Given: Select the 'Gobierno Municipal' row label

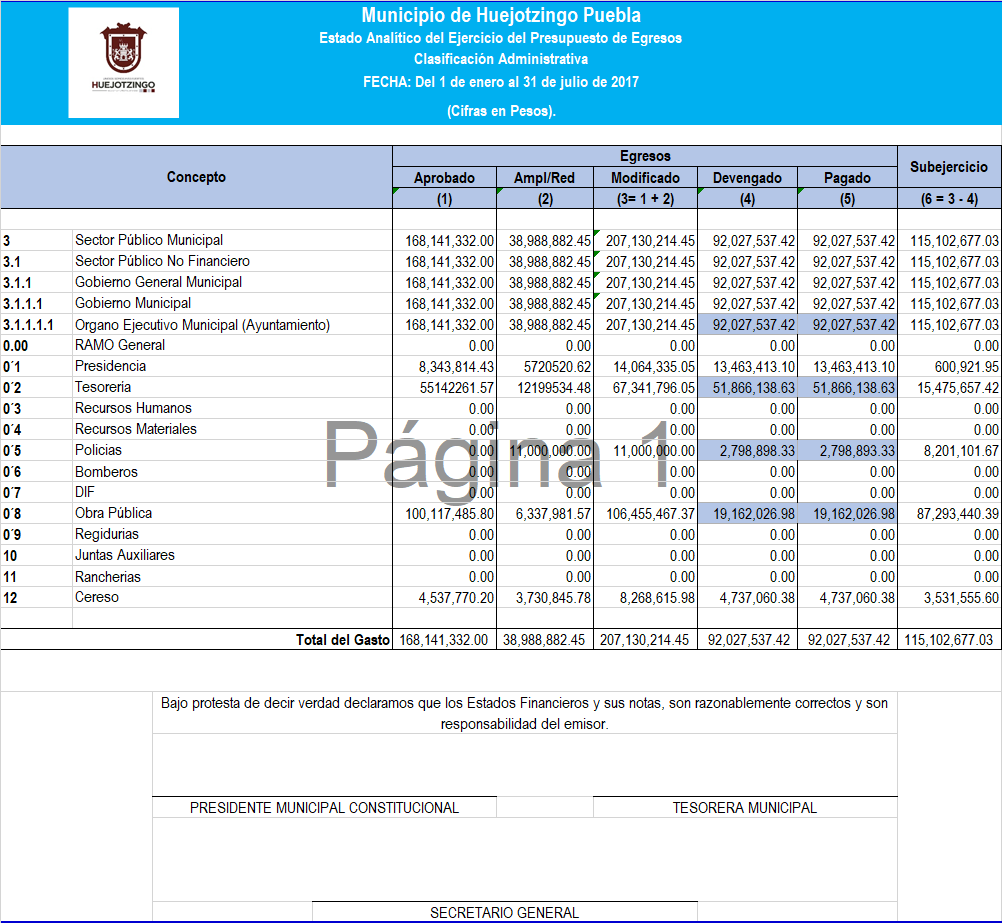Looking at the screenshot, I should [x=133, y=303].
